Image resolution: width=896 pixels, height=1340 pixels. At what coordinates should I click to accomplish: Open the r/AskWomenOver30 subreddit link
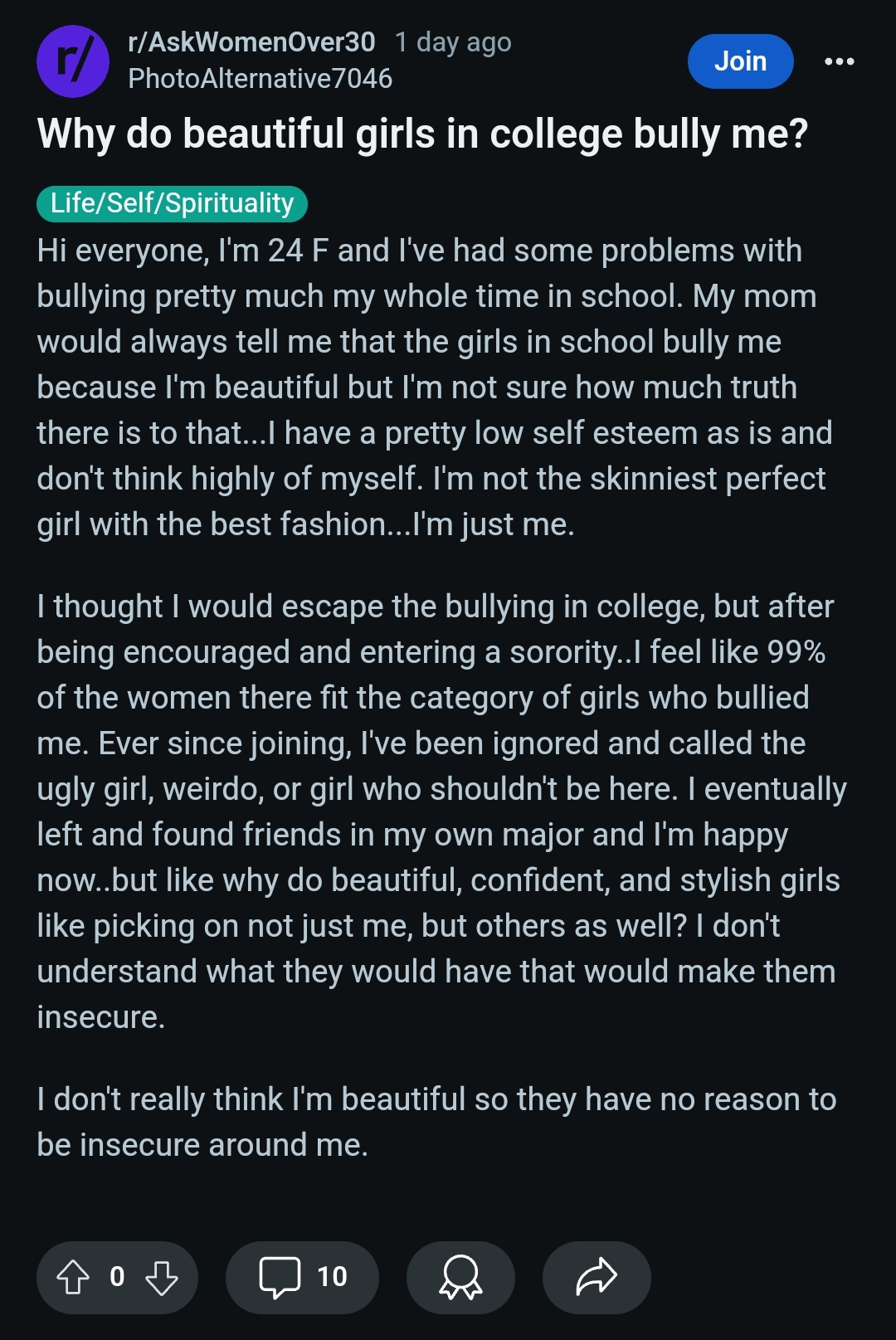(251, 41)
